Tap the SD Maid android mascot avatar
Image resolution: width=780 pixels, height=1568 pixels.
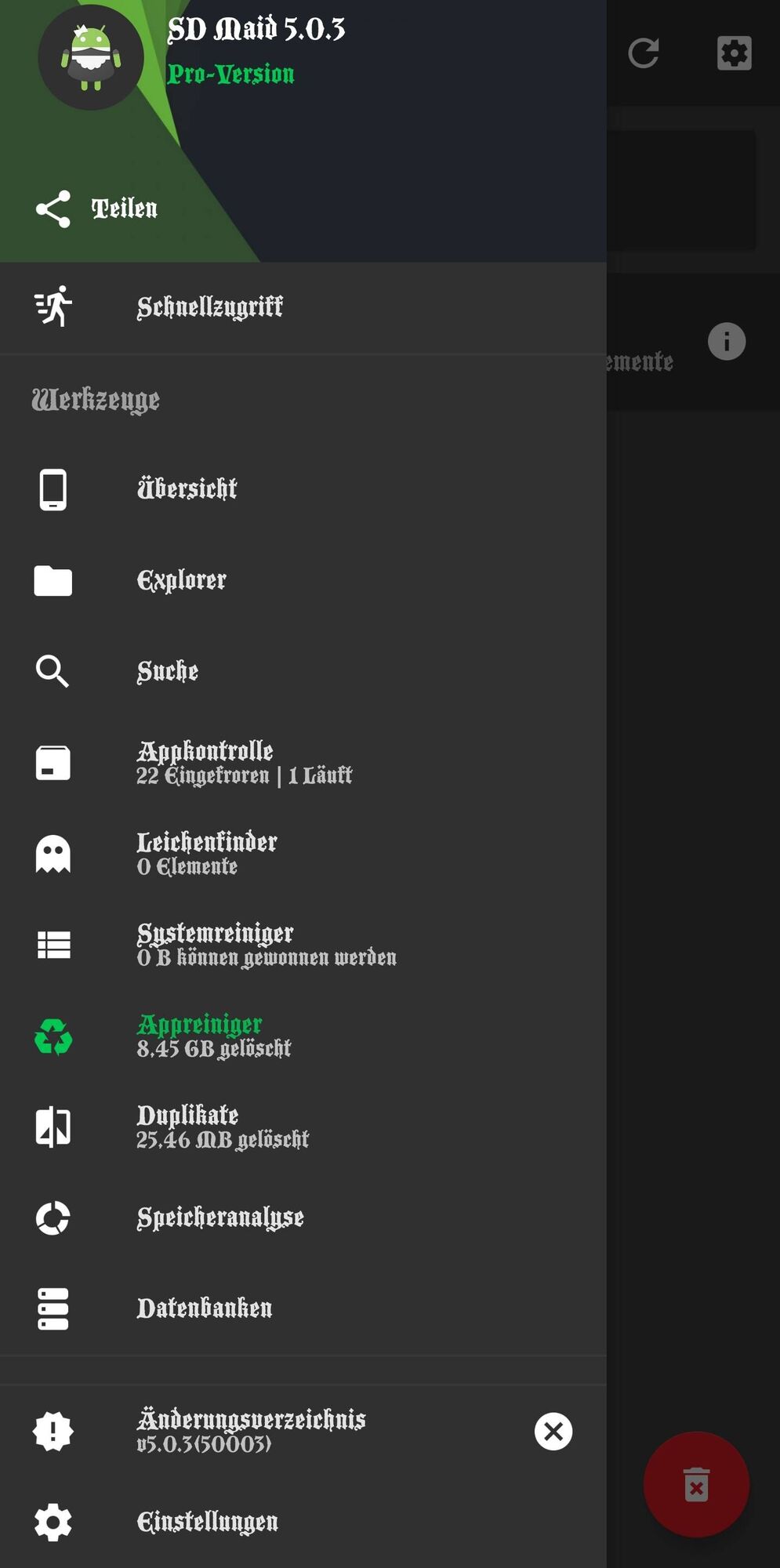[91, 57]
